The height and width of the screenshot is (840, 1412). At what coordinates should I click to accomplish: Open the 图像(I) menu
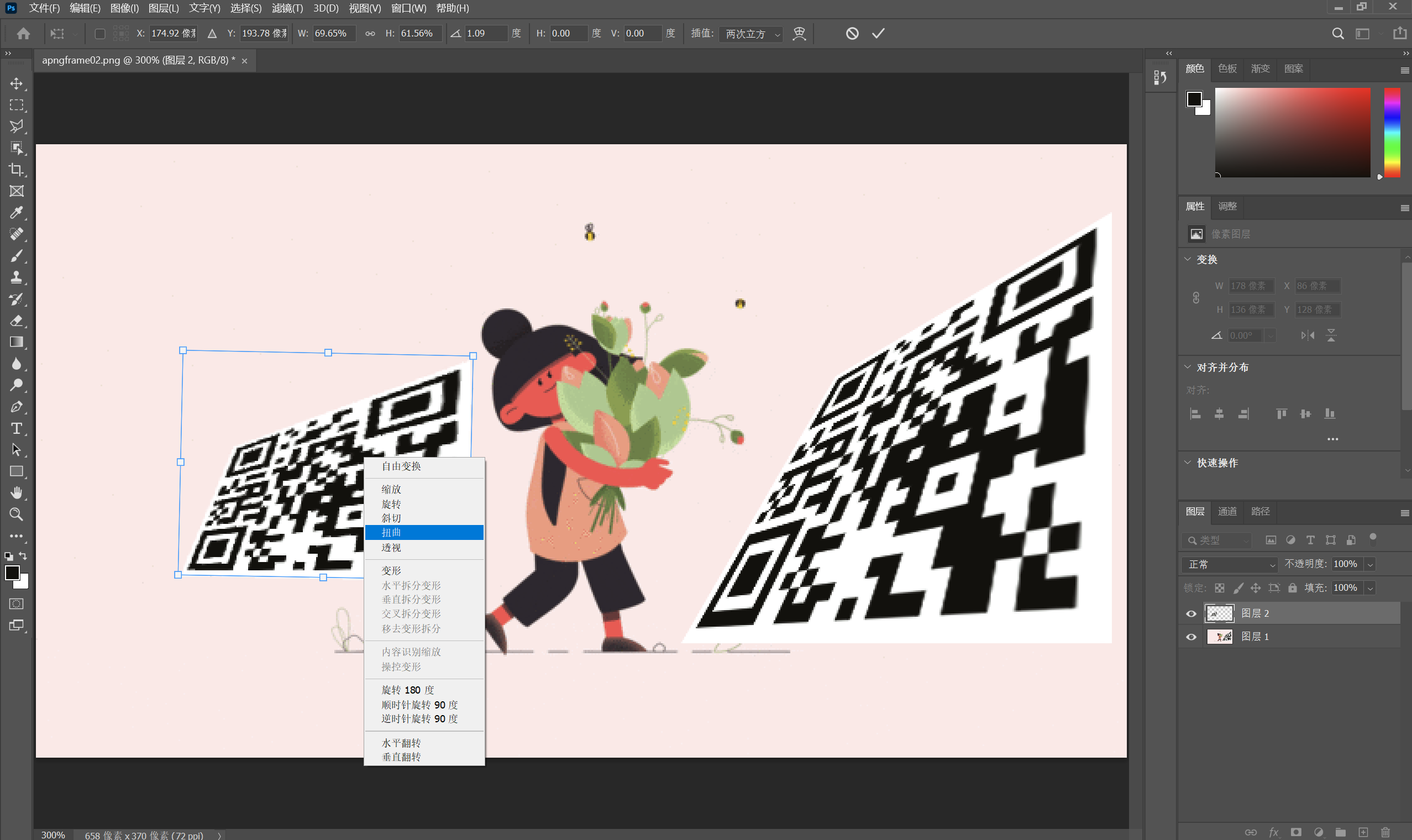point(124,8)
